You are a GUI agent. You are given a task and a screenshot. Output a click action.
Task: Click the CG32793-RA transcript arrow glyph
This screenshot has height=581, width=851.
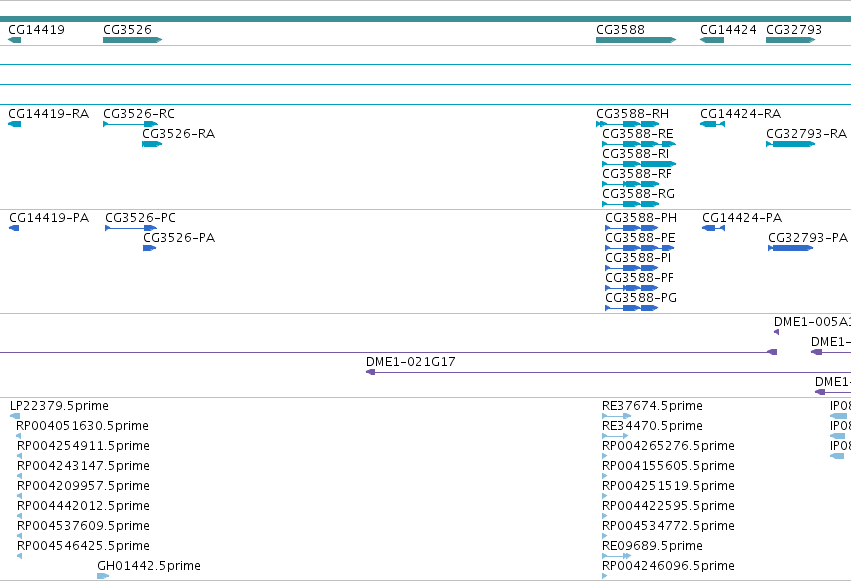[791, 144]
